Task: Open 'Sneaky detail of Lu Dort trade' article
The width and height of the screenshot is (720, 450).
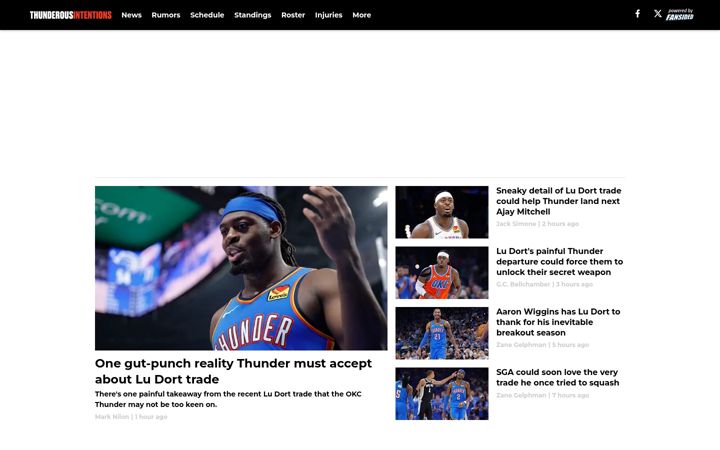Action: click(x=558, y=201)
